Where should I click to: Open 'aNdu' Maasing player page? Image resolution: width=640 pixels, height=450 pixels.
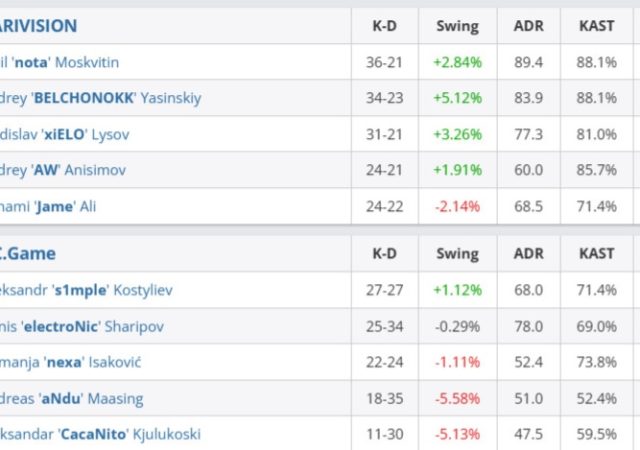(71, 398)
